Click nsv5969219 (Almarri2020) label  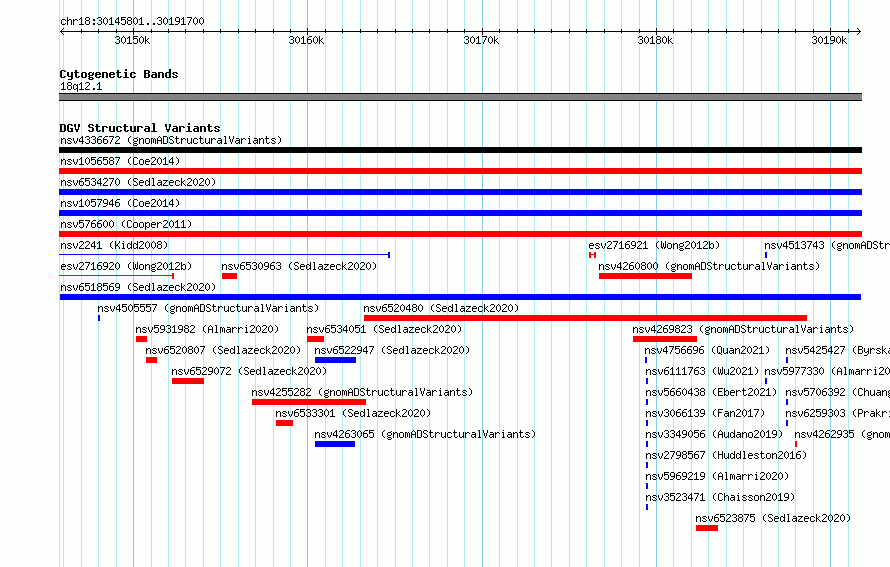click(716, 476)
